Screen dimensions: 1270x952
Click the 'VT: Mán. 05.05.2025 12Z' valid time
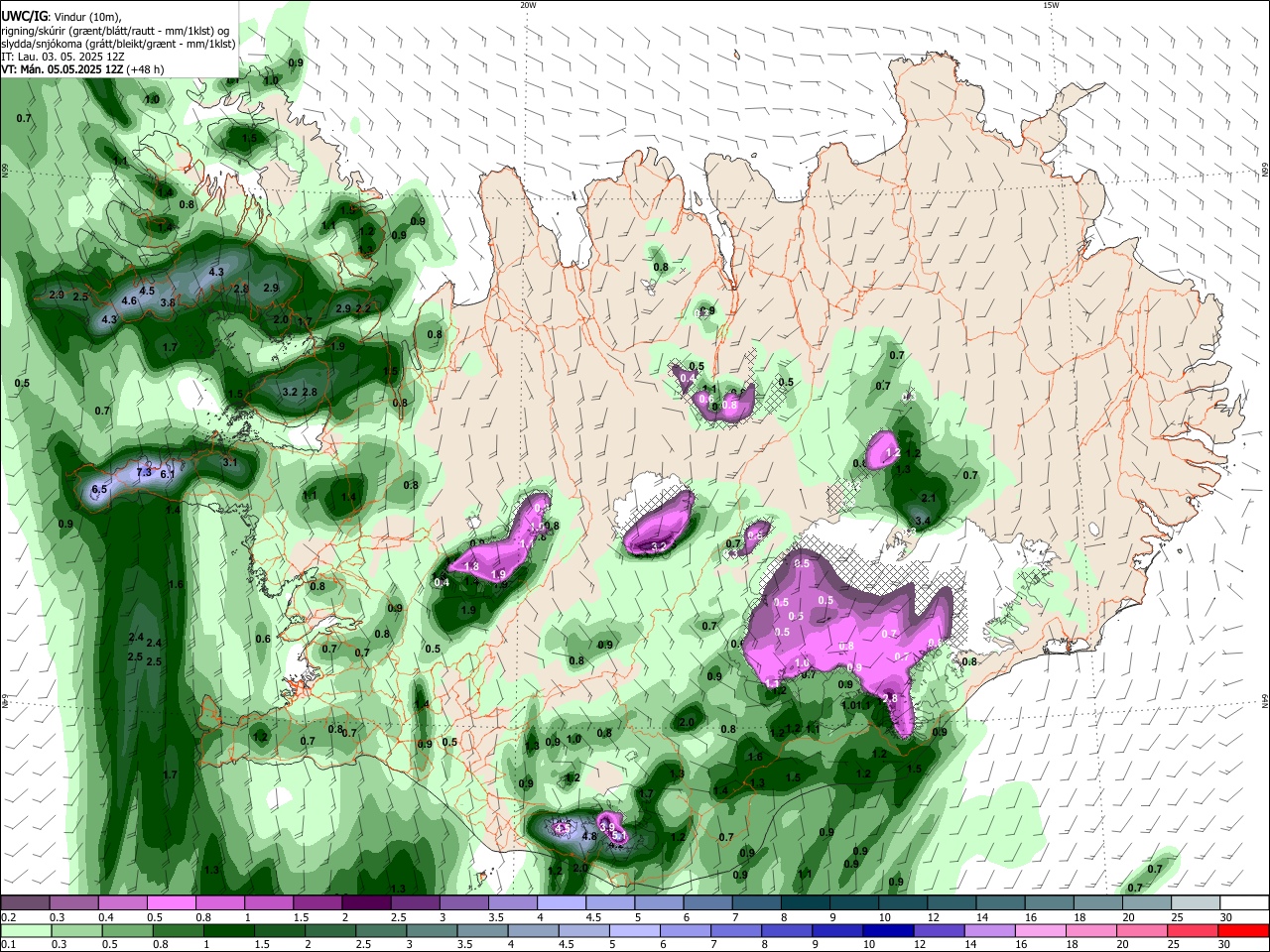click(63, 69)
